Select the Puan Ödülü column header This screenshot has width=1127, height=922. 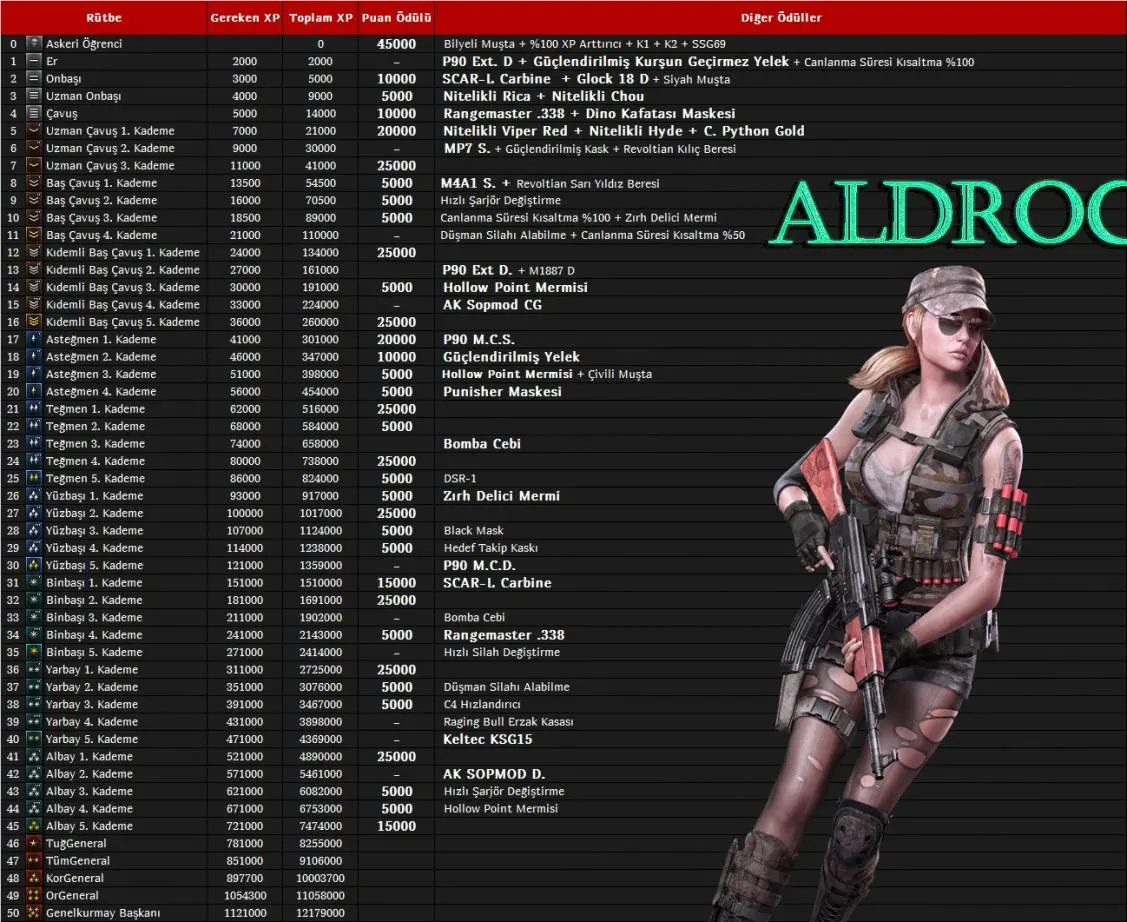point(396,18)
